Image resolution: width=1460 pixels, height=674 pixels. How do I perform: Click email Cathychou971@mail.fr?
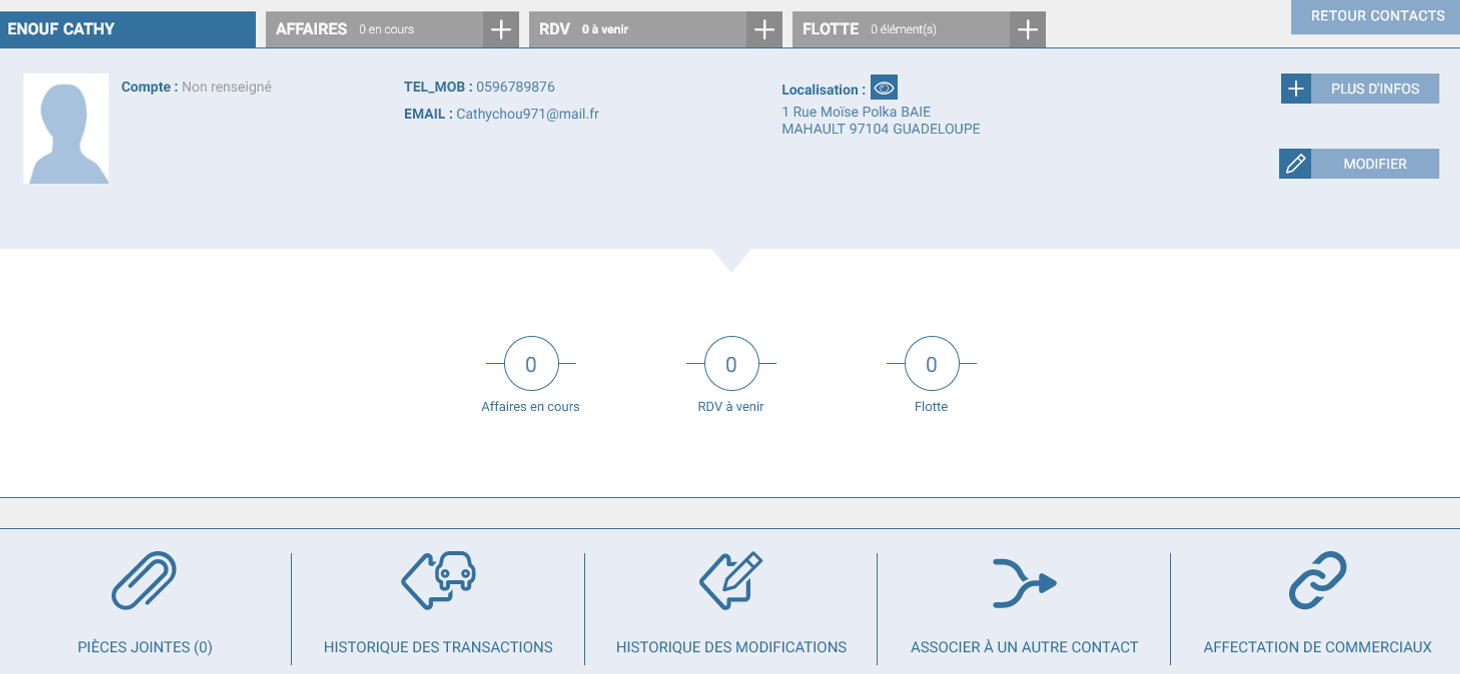(527, 114)
